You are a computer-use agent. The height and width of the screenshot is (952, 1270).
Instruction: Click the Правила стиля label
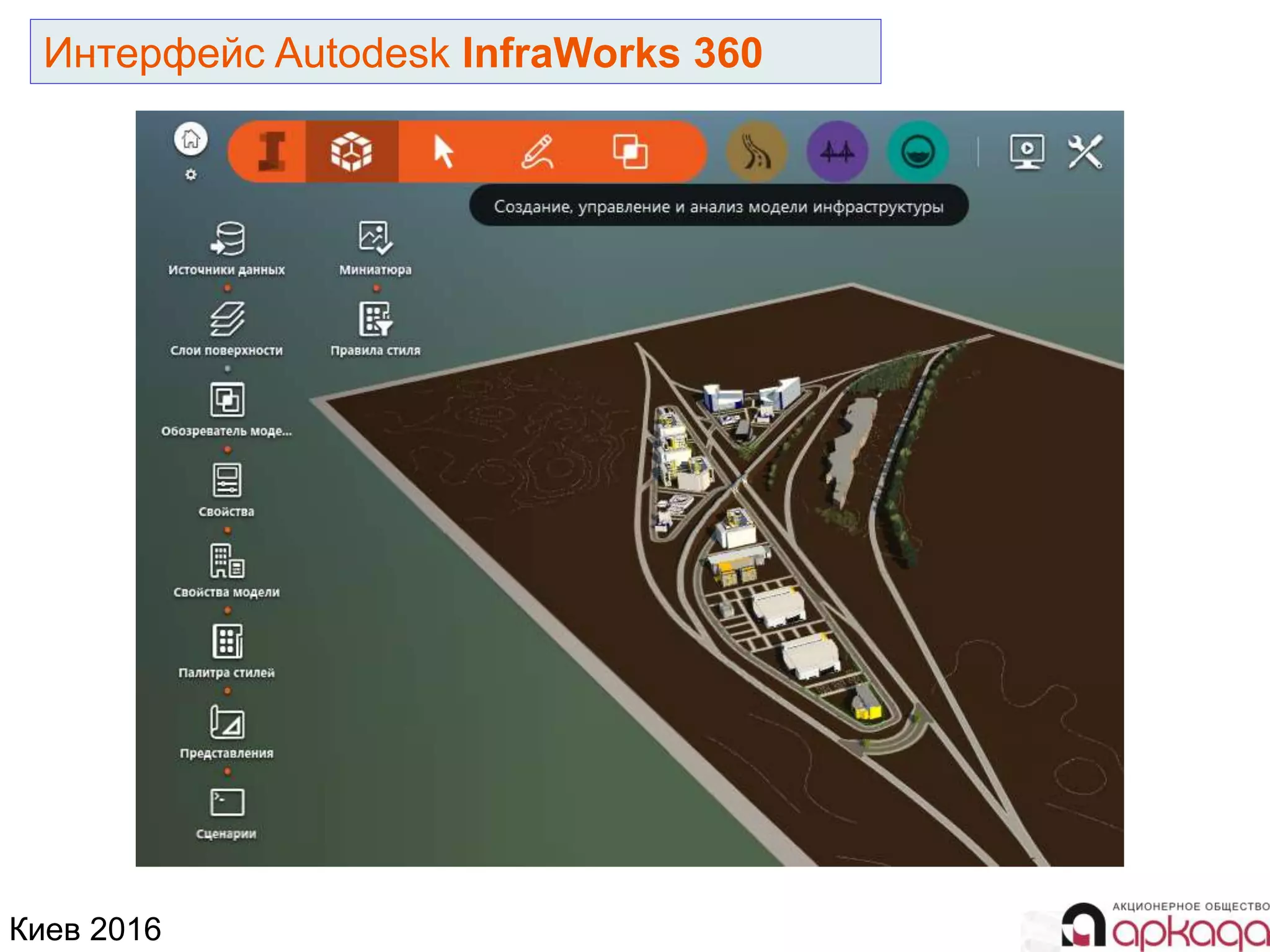(375, 350)
